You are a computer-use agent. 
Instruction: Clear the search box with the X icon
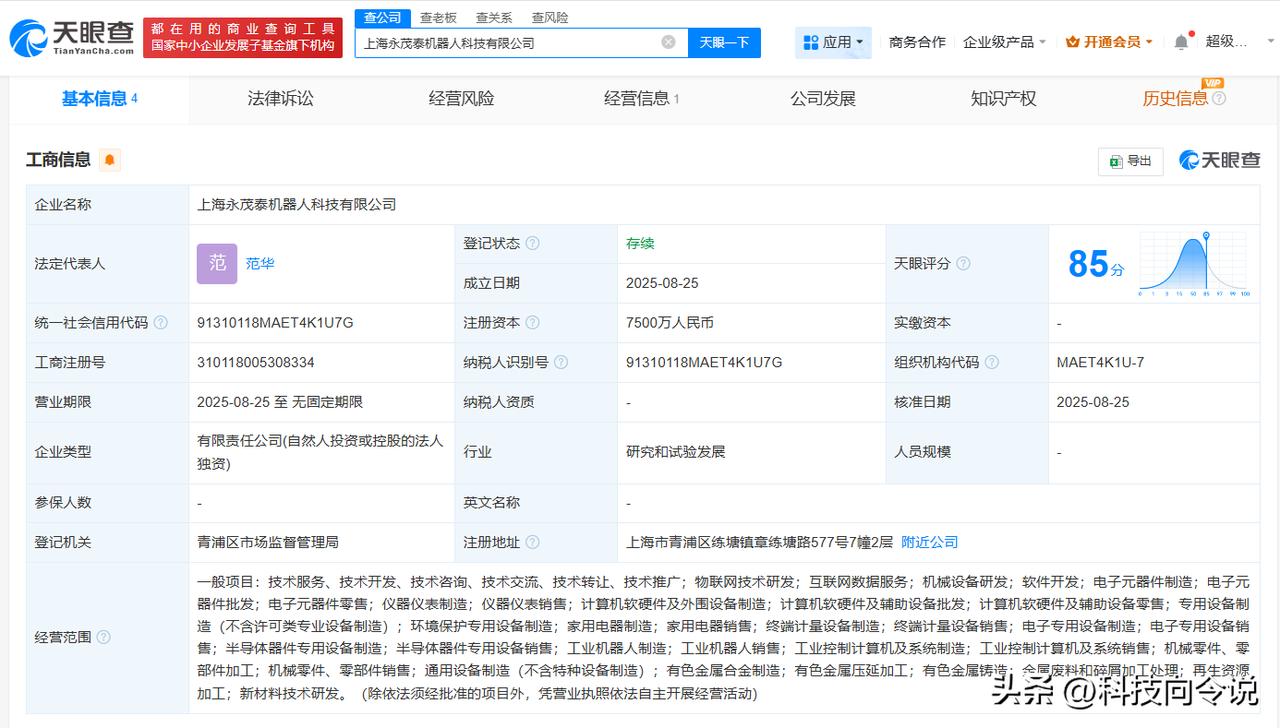668,42
